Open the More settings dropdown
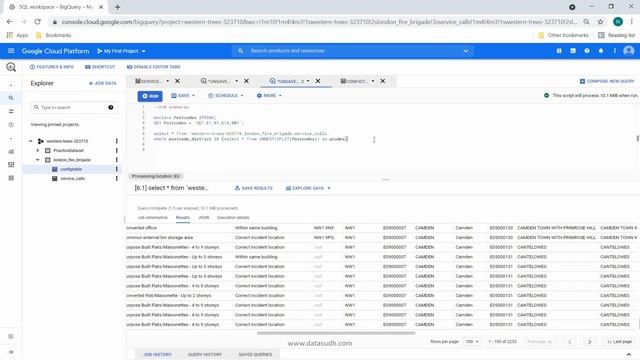The width and height of the screenshot is (640, 360). tap(269, 96)
